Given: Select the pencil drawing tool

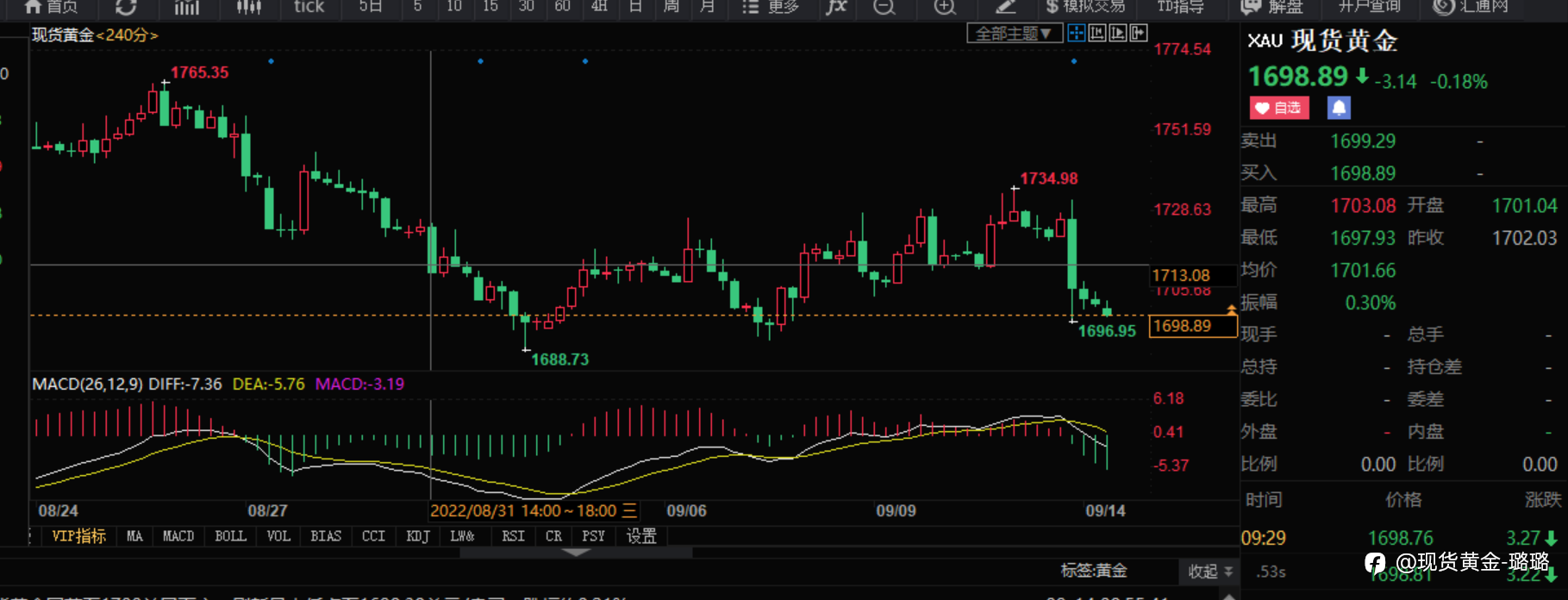Looking at the screenshot, I should click(1005, 7).
